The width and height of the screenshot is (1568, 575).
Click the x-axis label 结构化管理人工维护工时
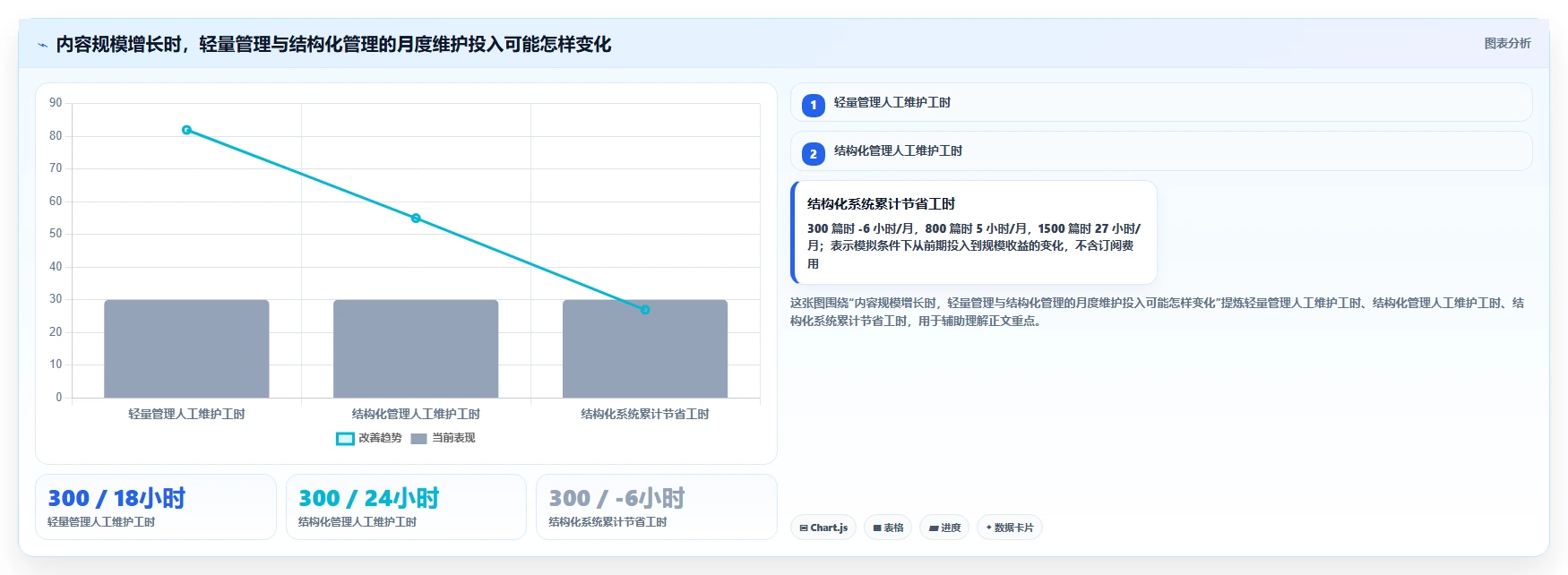pos(416,414)
